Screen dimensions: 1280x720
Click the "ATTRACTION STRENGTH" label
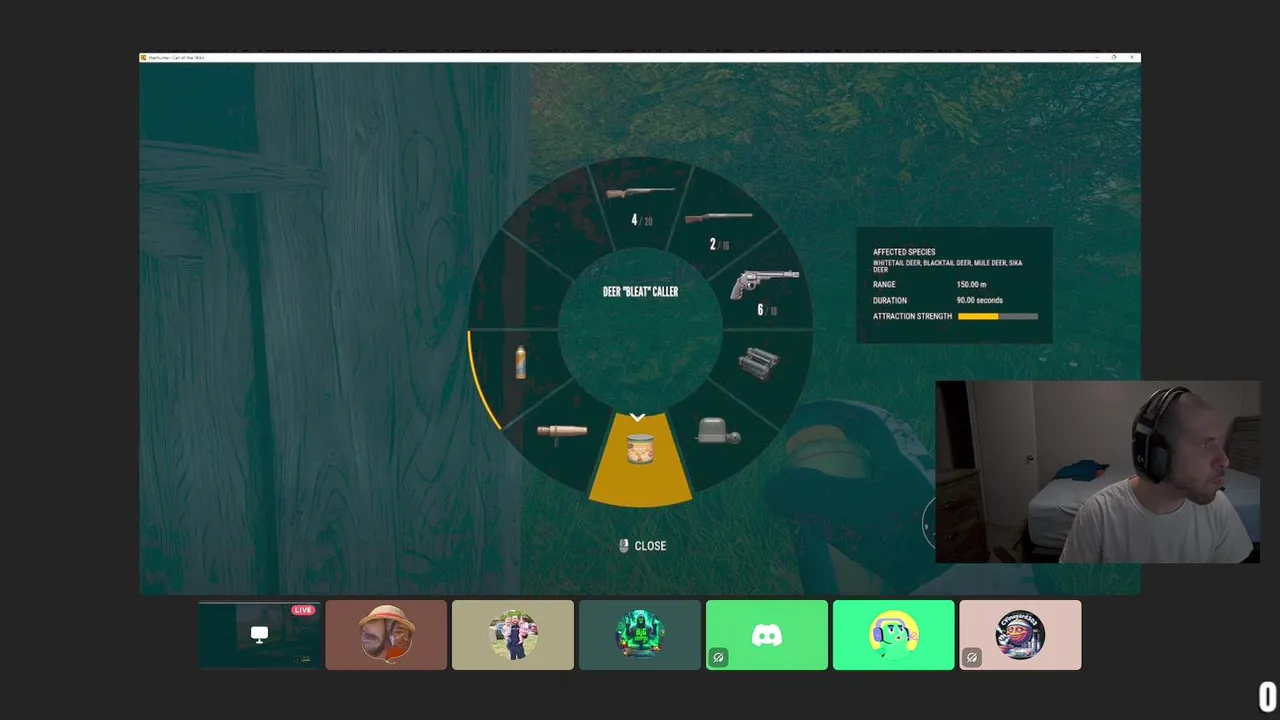click(912, 316)
